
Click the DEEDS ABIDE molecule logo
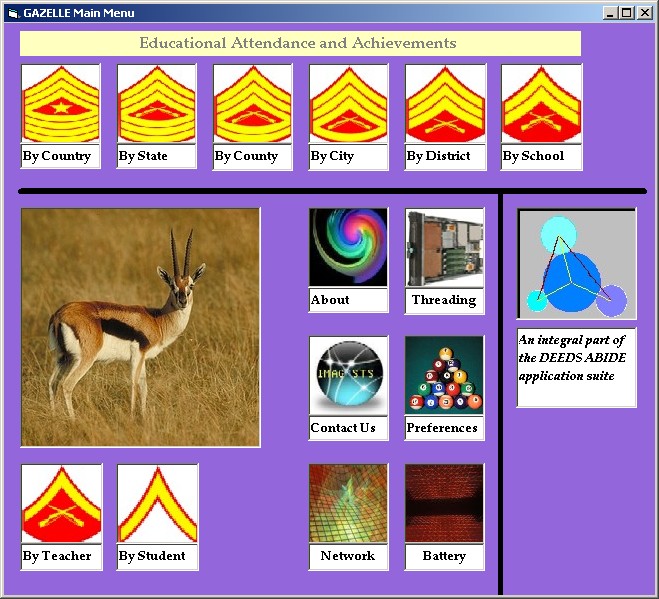[576, 264]
